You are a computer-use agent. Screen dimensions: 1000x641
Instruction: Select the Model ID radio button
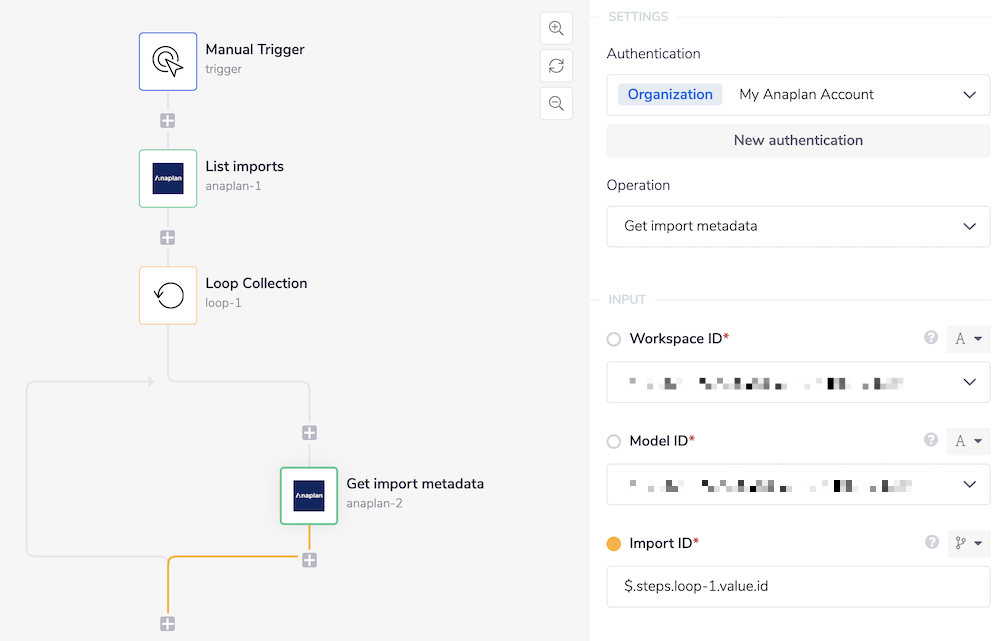(612, 441)
